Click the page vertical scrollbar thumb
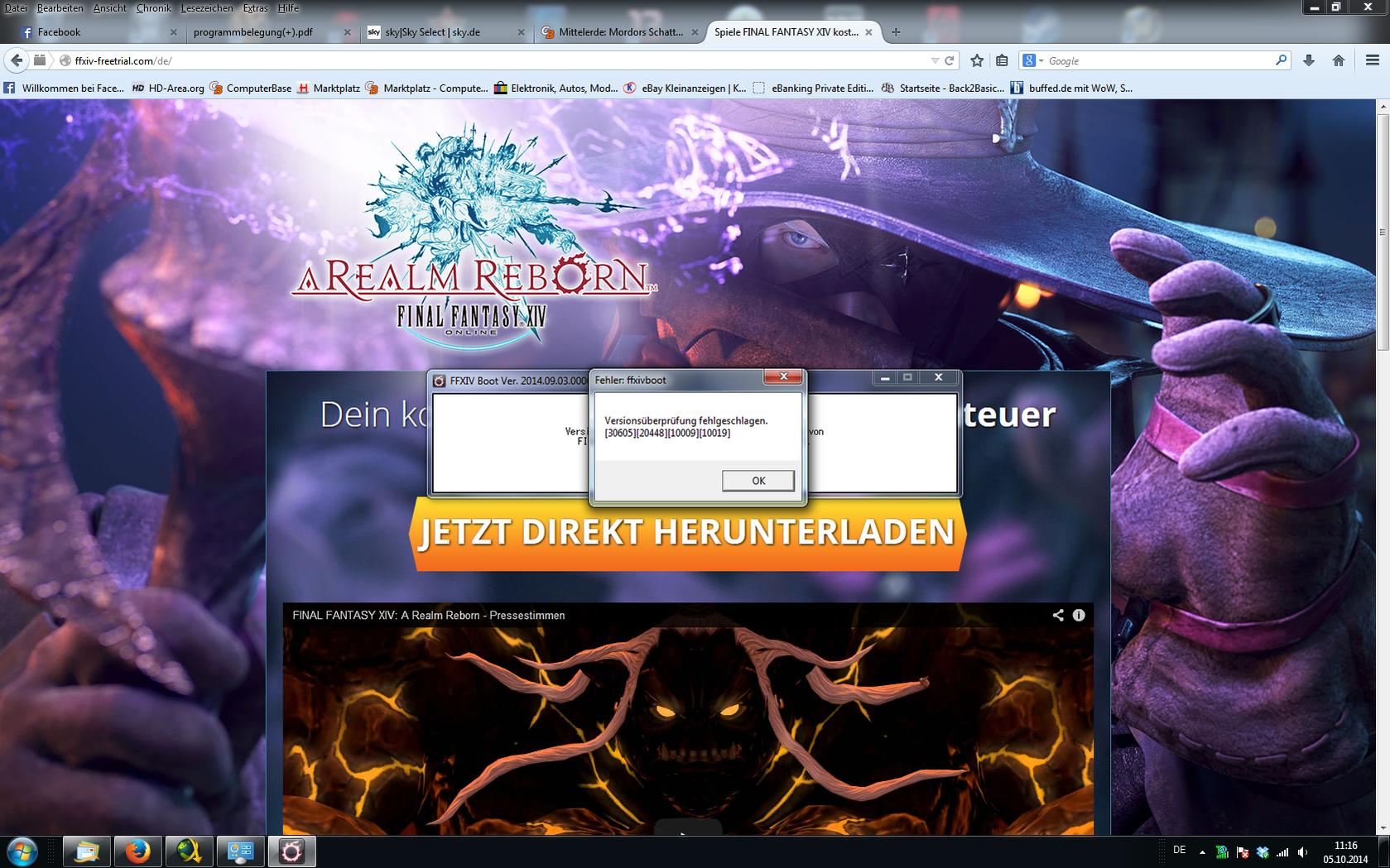The width and height of the screenshot is (1390, 868). 1382,232
